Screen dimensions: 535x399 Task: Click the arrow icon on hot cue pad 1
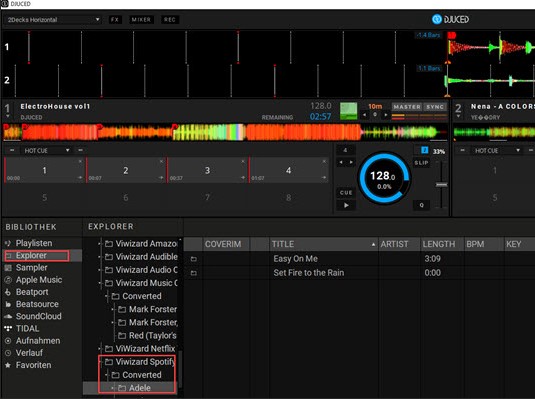(x=80, y=178)
